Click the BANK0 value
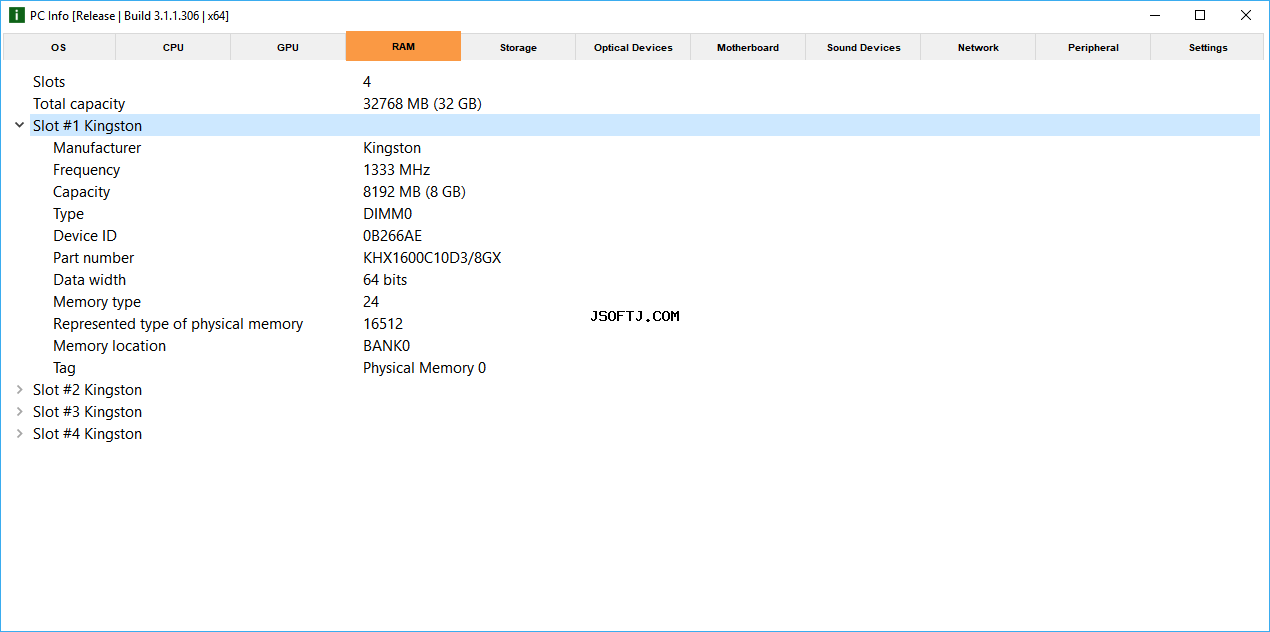1270x632 pixels. [x=386, y=346]
